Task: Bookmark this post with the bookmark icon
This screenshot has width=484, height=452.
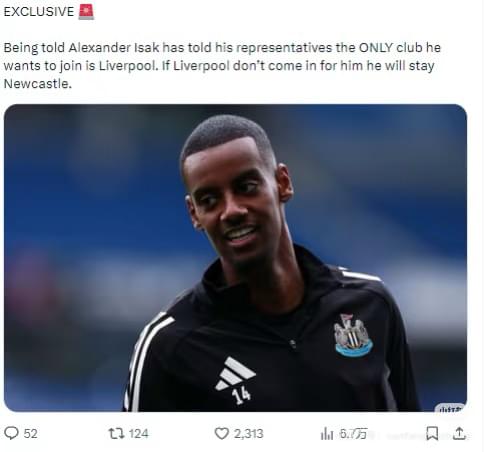Action: 432,433
